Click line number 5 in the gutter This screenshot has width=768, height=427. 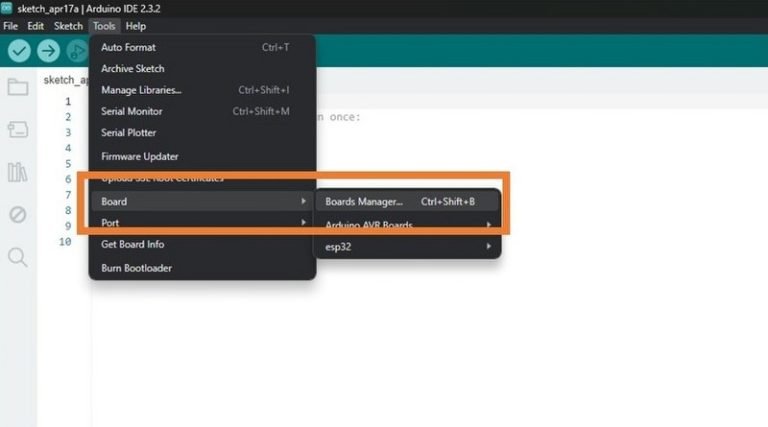click(68, 164)
